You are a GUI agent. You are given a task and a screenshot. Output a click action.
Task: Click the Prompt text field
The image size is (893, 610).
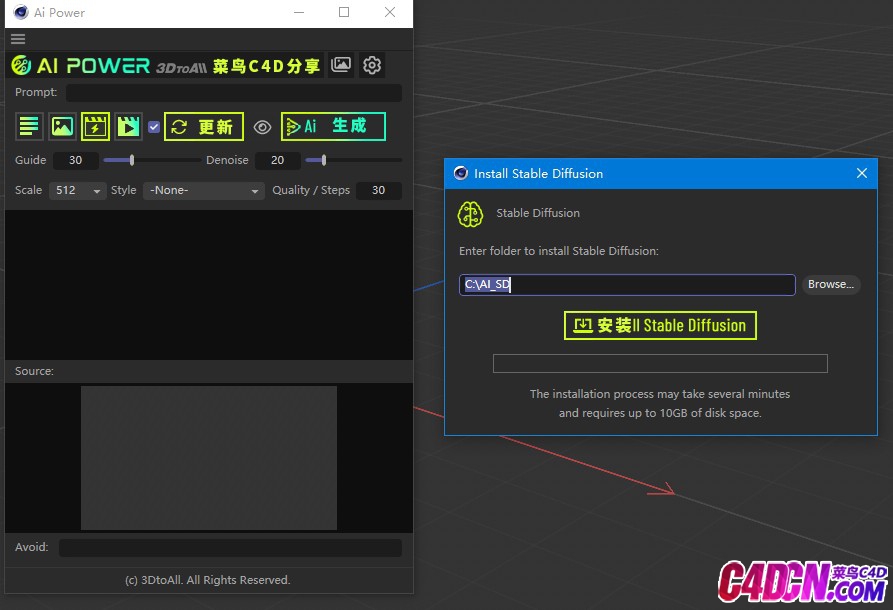coord(234,92)
